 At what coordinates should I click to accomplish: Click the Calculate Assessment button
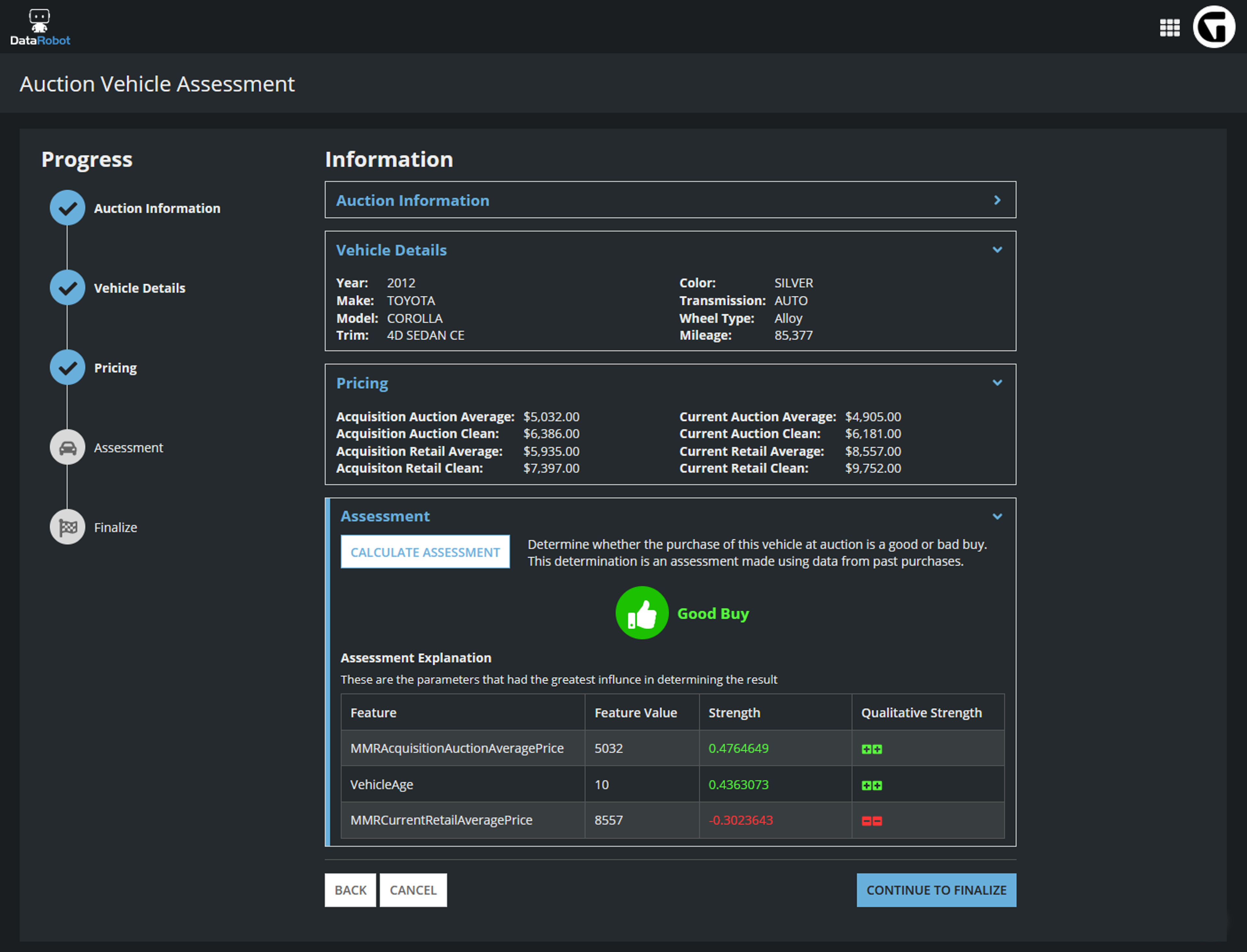coord(425,552)
